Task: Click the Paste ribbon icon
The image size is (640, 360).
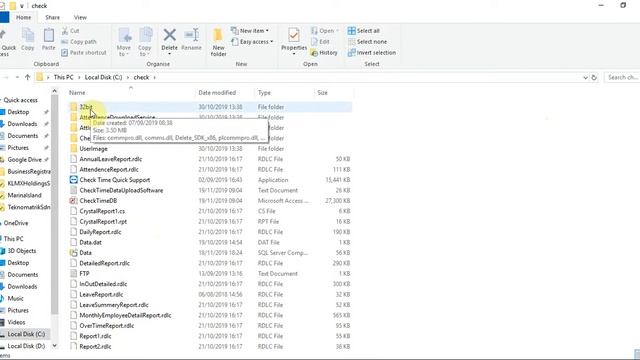Action: [x=49, y=39]
